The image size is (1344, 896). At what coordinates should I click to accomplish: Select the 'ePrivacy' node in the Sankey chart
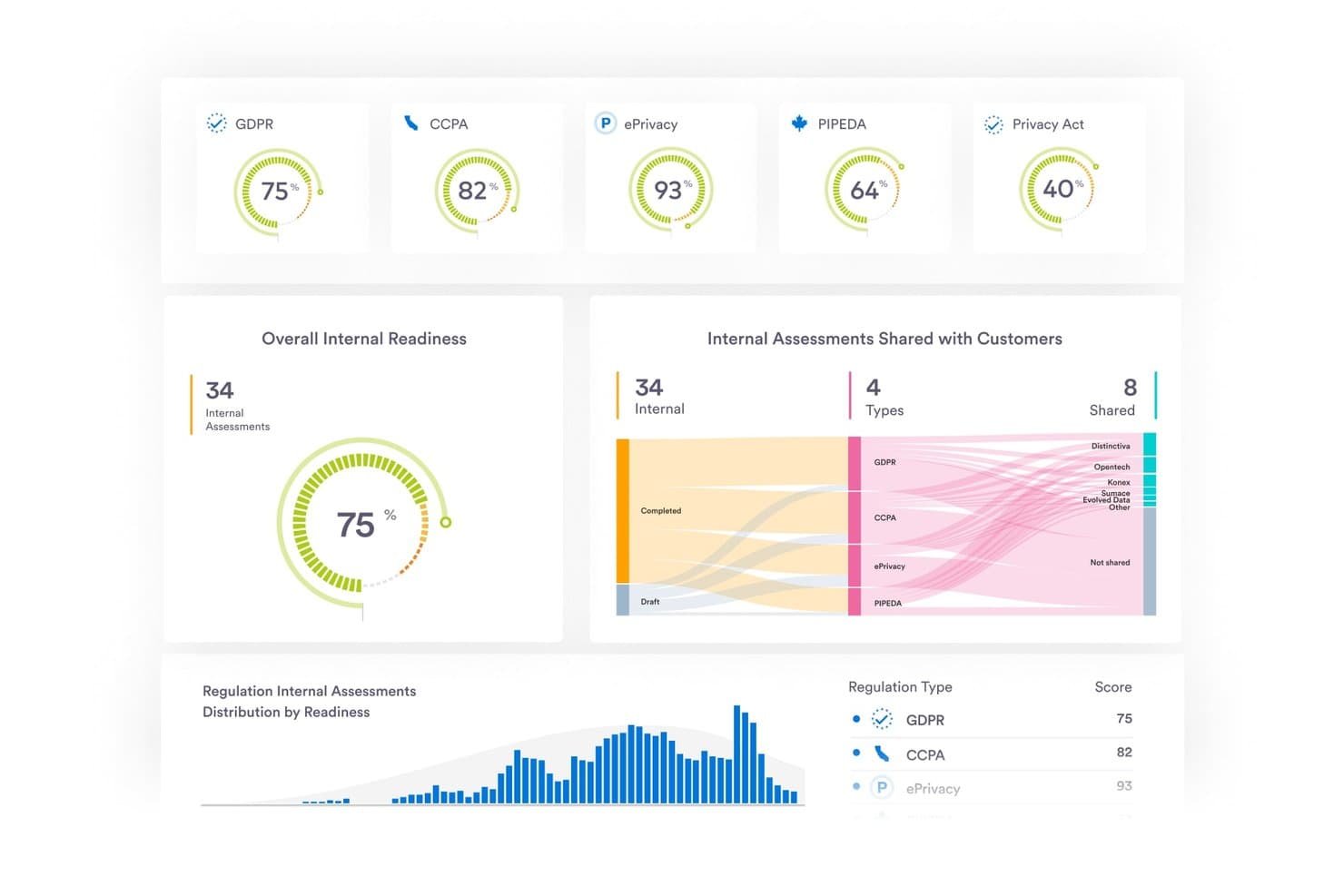pos(855,566)
